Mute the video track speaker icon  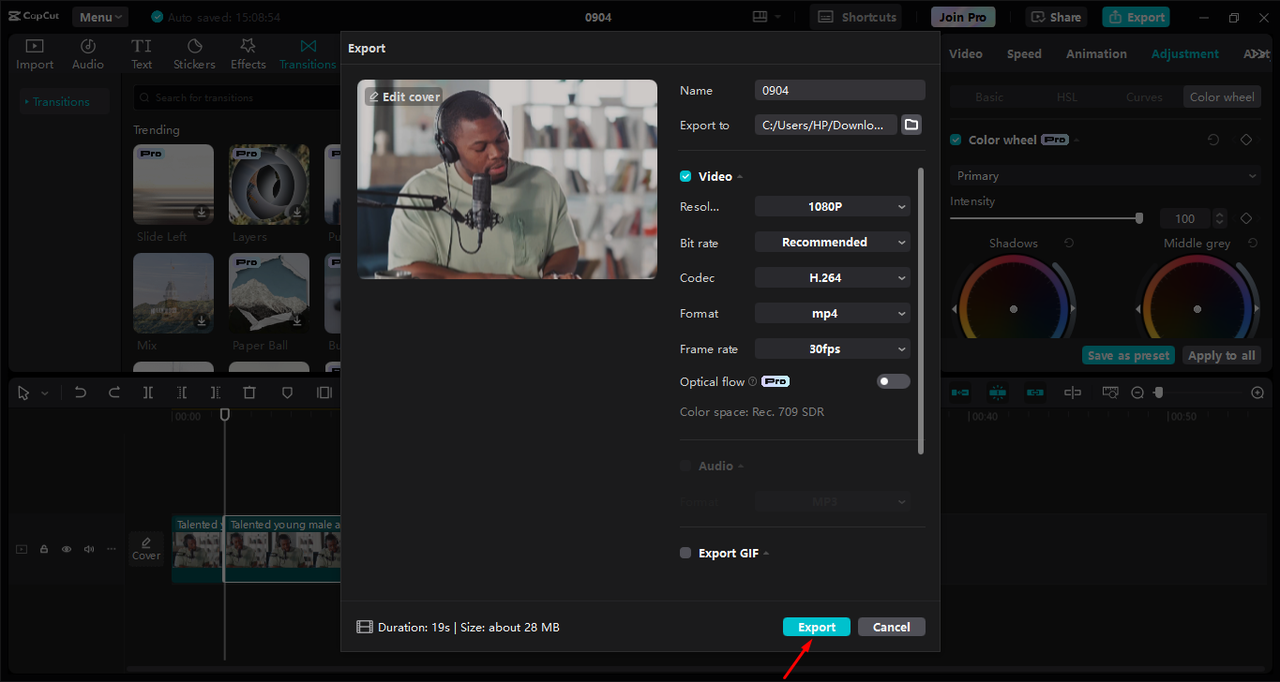(x=89, y=549)
